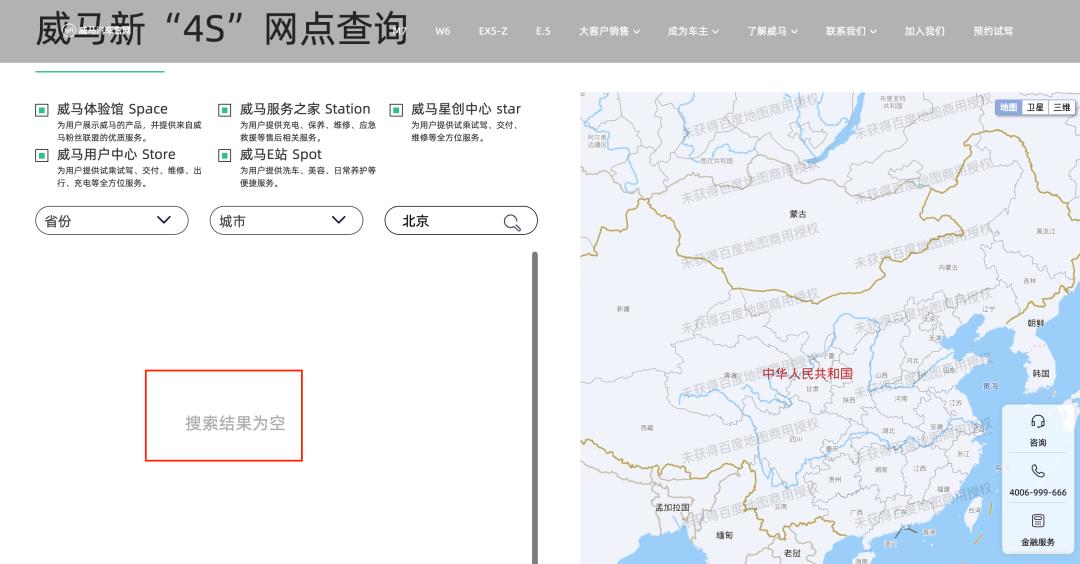The image size is (1080, 564).
Task: Toggle the 威马服务之家 Station checkbox
Action: [x=225, y=109]
